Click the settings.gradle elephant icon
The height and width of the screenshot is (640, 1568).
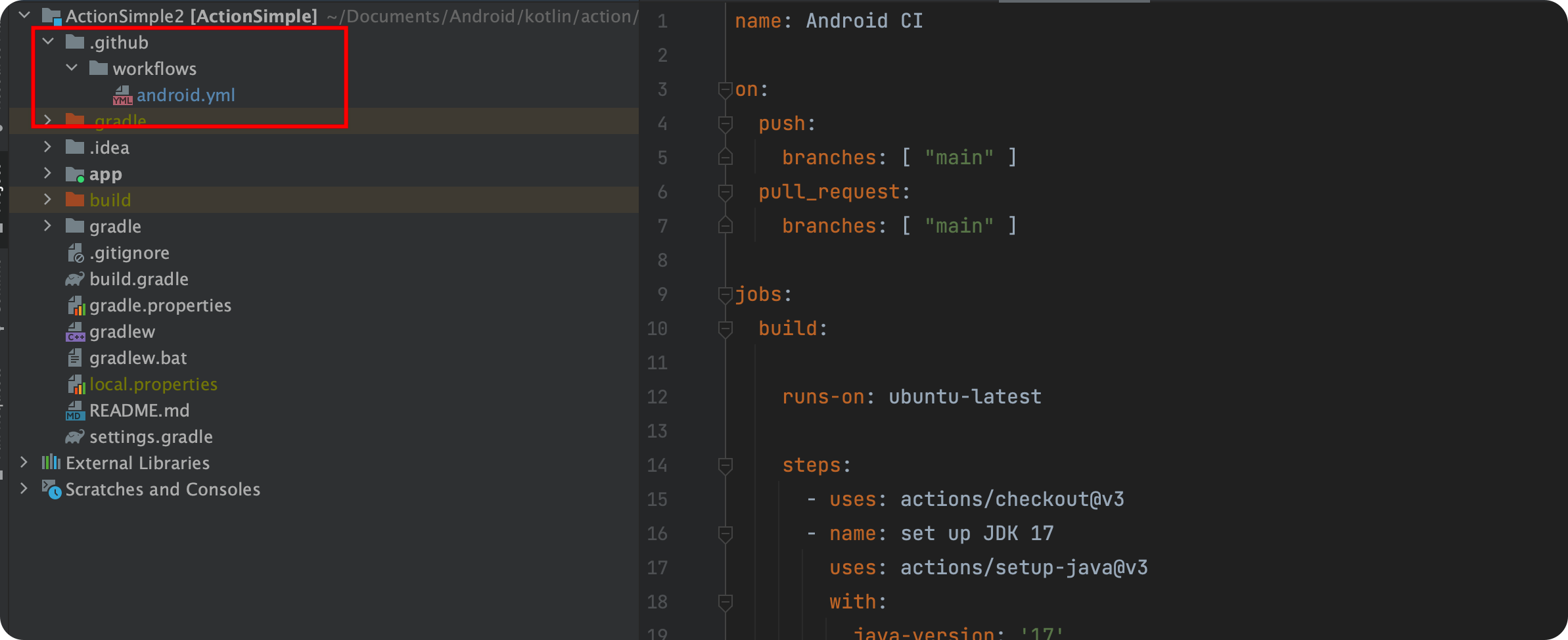coord(75,437)
